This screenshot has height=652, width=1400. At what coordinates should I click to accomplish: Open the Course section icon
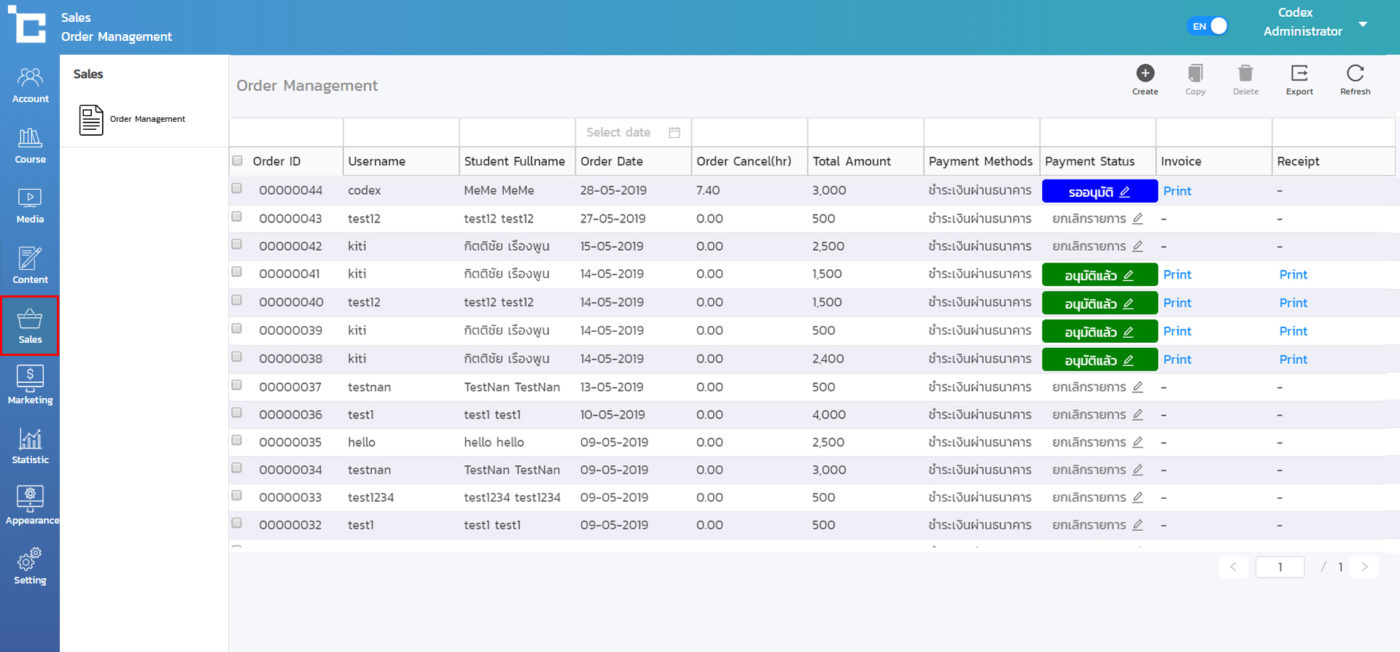30,145
